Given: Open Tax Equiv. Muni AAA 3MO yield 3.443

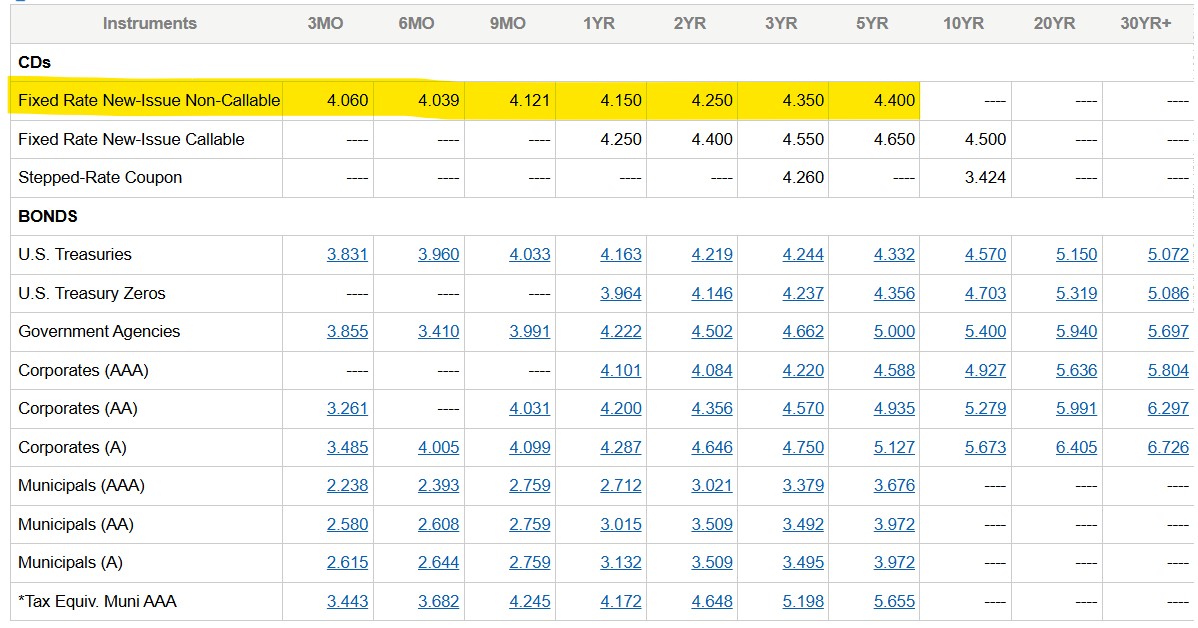Looking at the screenshot, I should click(347, 602).
